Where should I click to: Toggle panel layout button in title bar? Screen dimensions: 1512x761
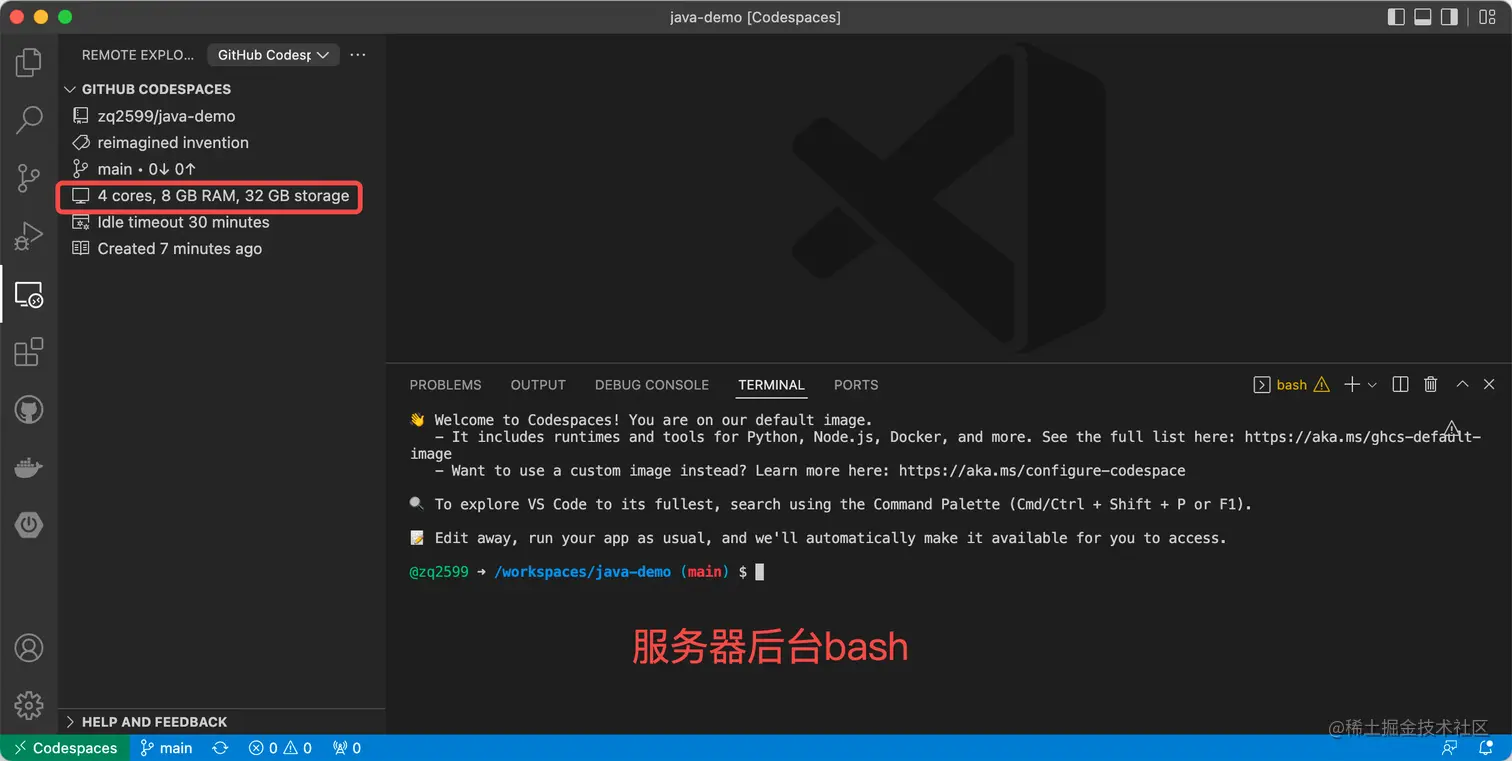[1423, 17]
